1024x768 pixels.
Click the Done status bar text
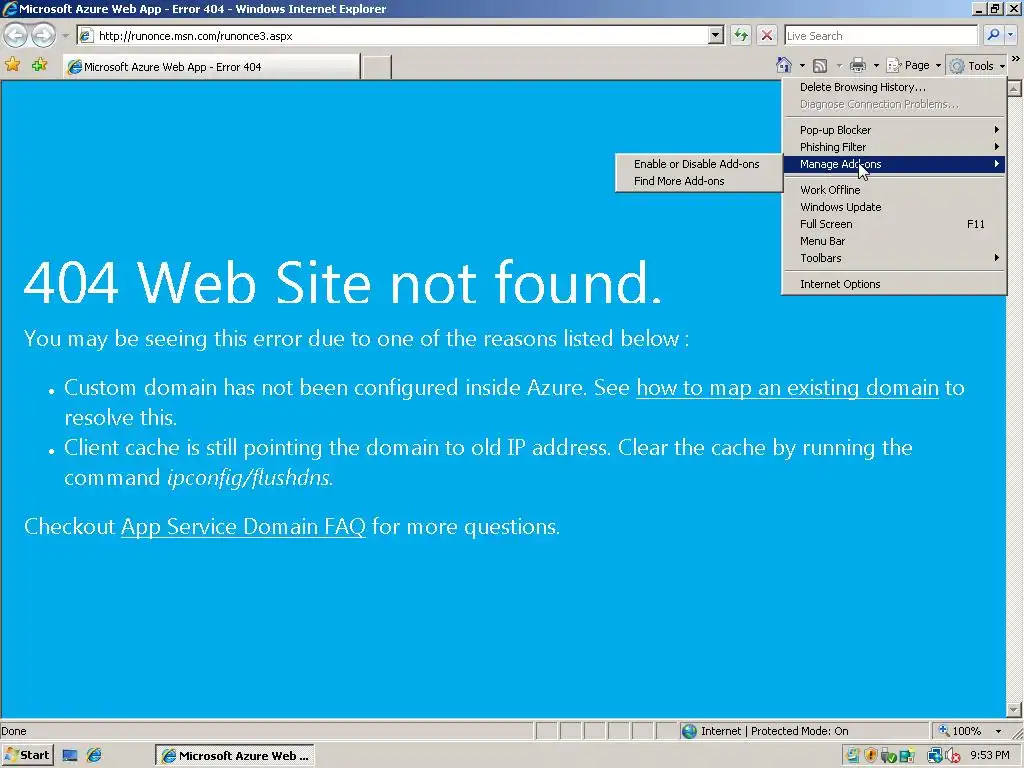pyautogui.click(x=14, y=731)
